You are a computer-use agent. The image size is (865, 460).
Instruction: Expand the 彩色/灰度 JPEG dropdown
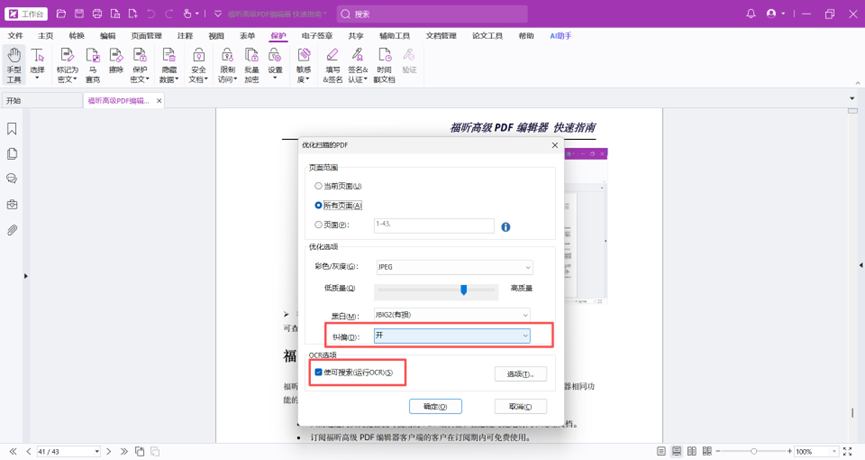tap(453, 268)
